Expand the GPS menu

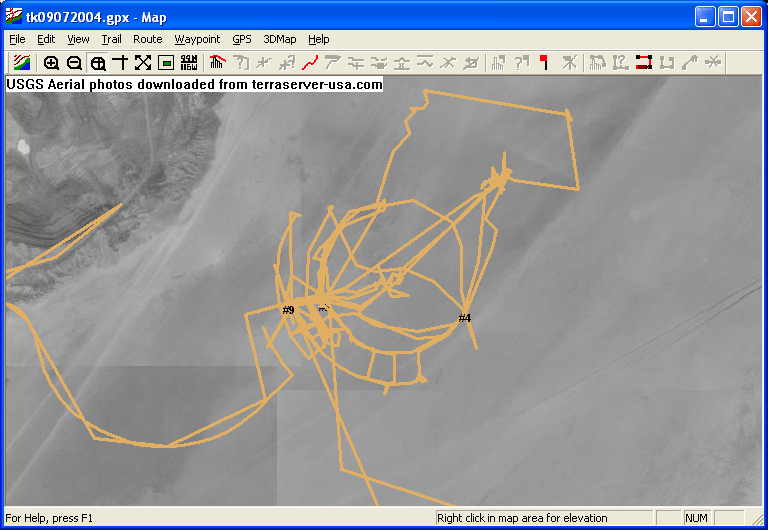click(x=242, y=39)
